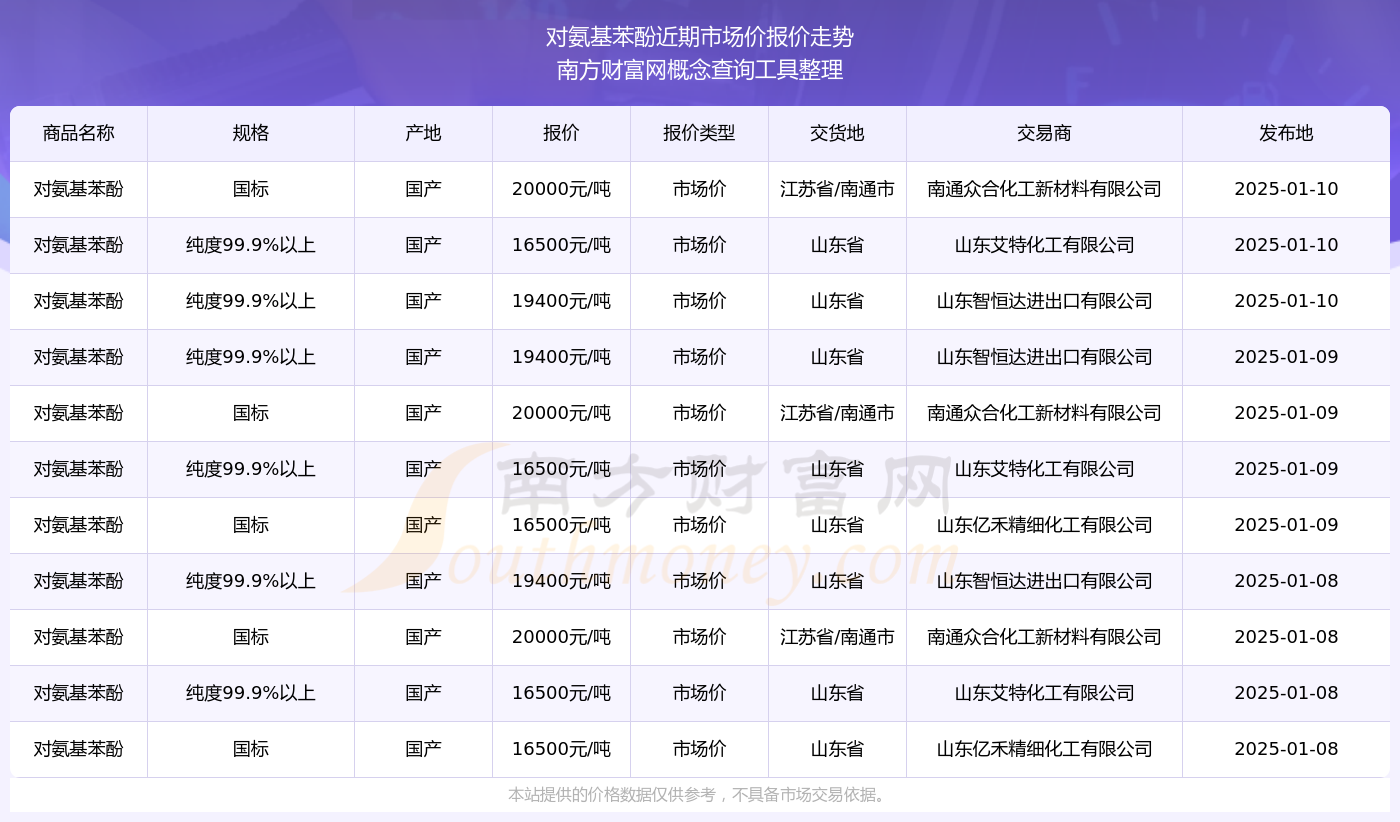
Task: Click 国标 spec in the 山东亿禾 2025-01-09 row
Action: 251,525
